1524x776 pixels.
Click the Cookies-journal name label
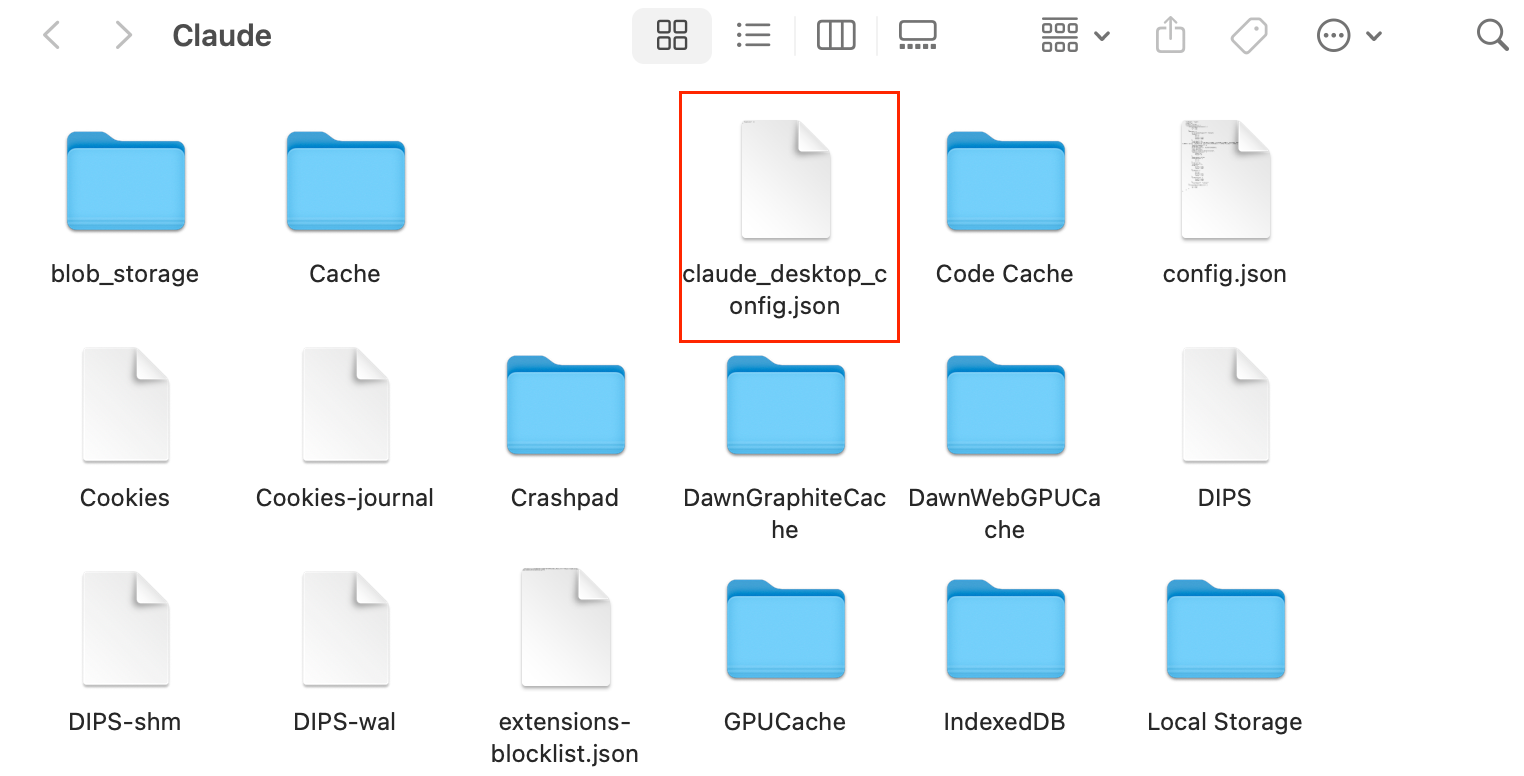[x=345, y=498]
